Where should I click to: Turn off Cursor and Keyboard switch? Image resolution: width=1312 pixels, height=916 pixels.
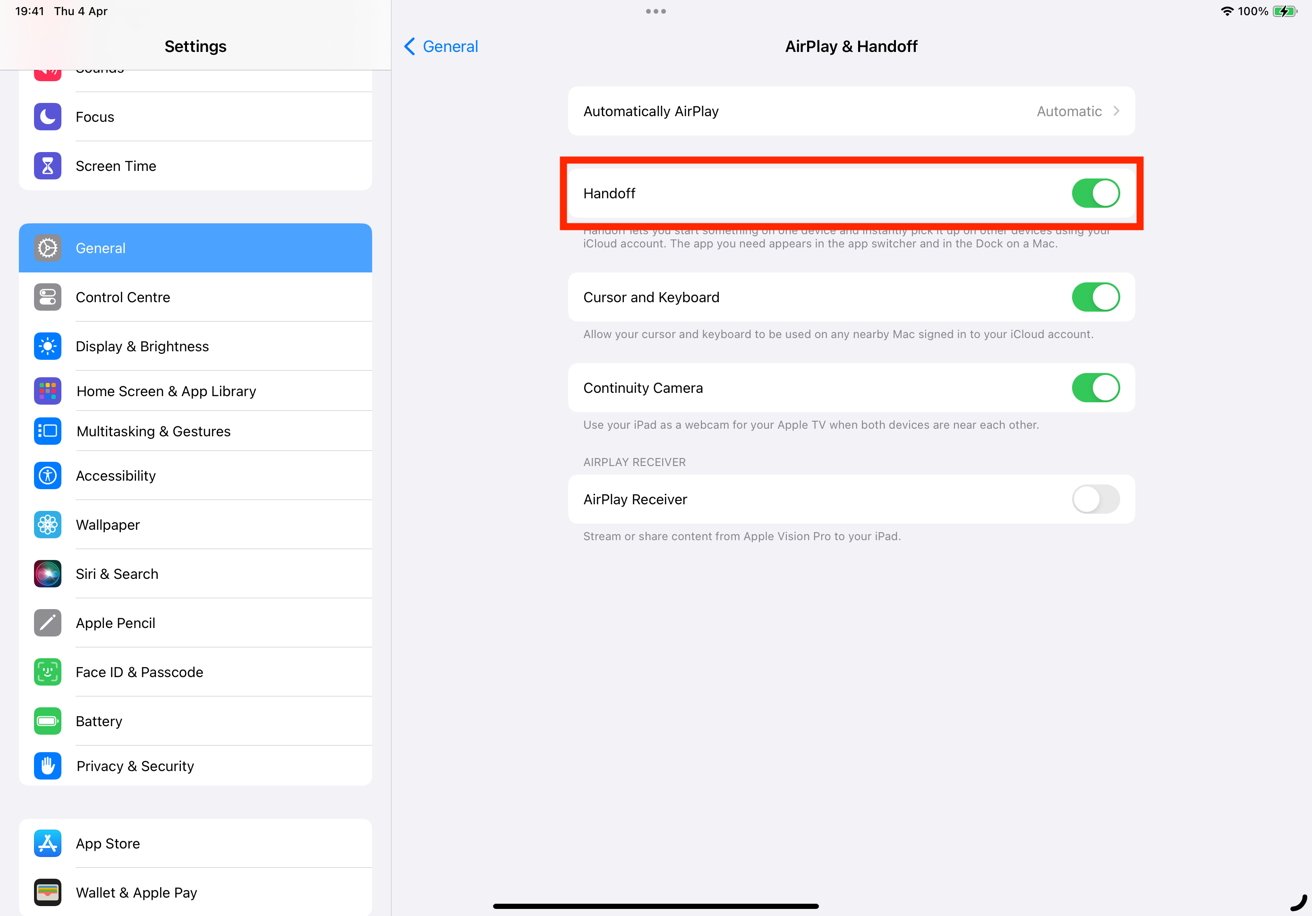pos(1095,297)
